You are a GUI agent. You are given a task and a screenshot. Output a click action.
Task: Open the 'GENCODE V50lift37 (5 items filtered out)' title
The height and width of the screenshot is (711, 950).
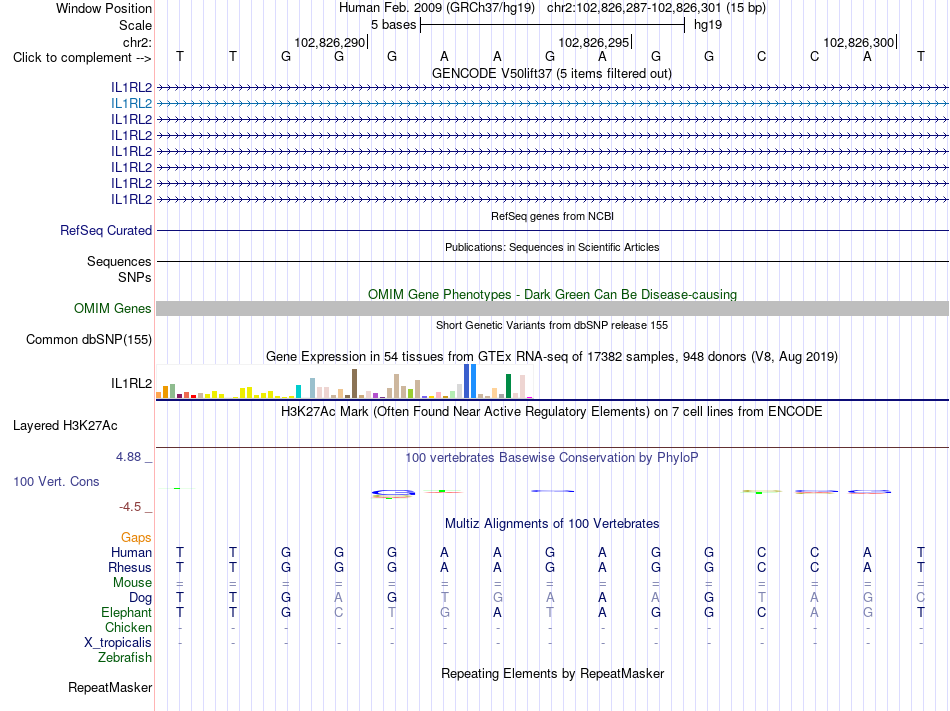(x=552, y=74)
